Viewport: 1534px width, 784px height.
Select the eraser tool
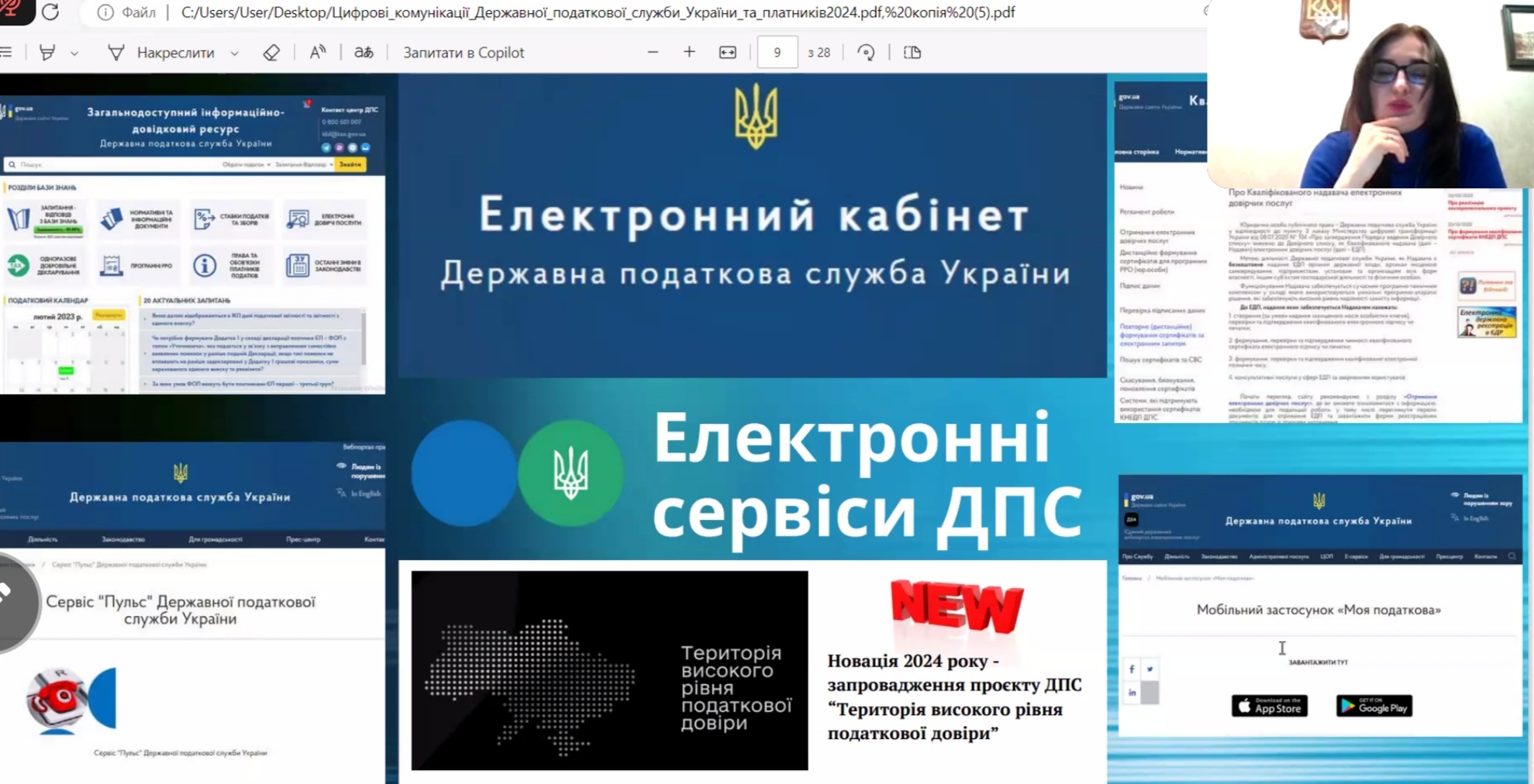271,53
